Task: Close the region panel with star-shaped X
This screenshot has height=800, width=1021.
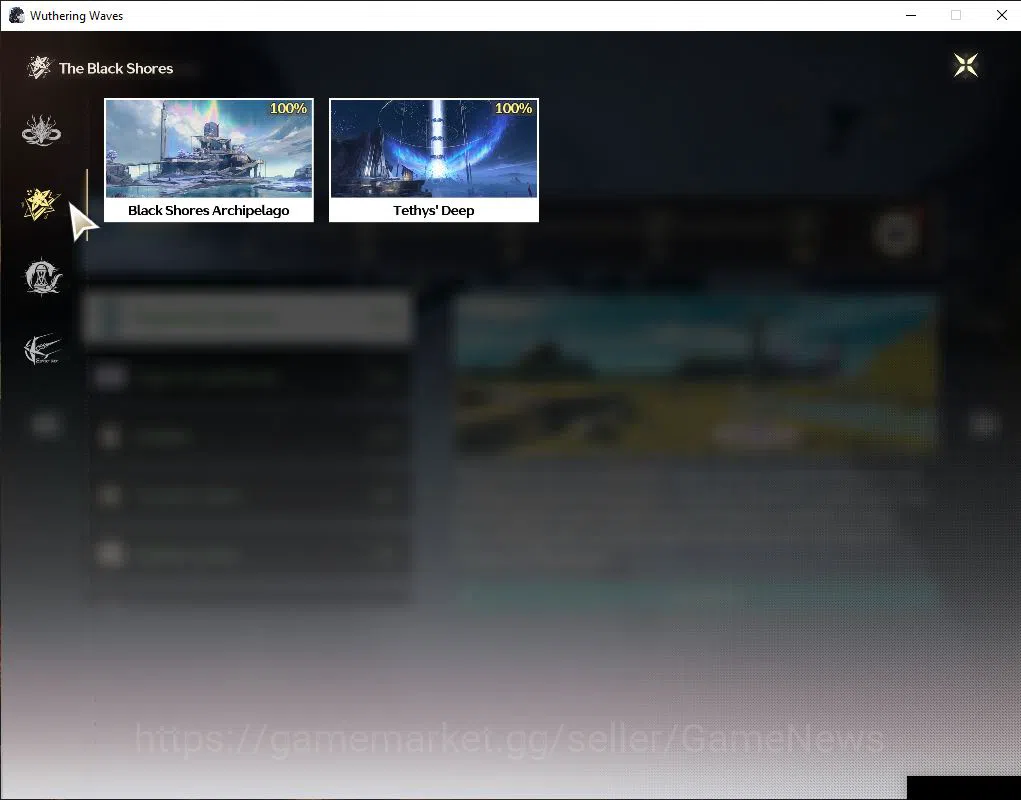Action: (966, 65)
